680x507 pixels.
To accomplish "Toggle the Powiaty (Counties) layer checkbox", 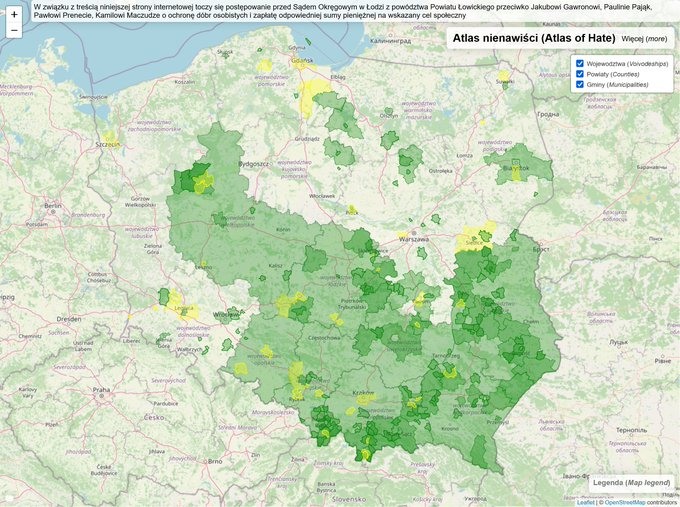I will 580,74.
